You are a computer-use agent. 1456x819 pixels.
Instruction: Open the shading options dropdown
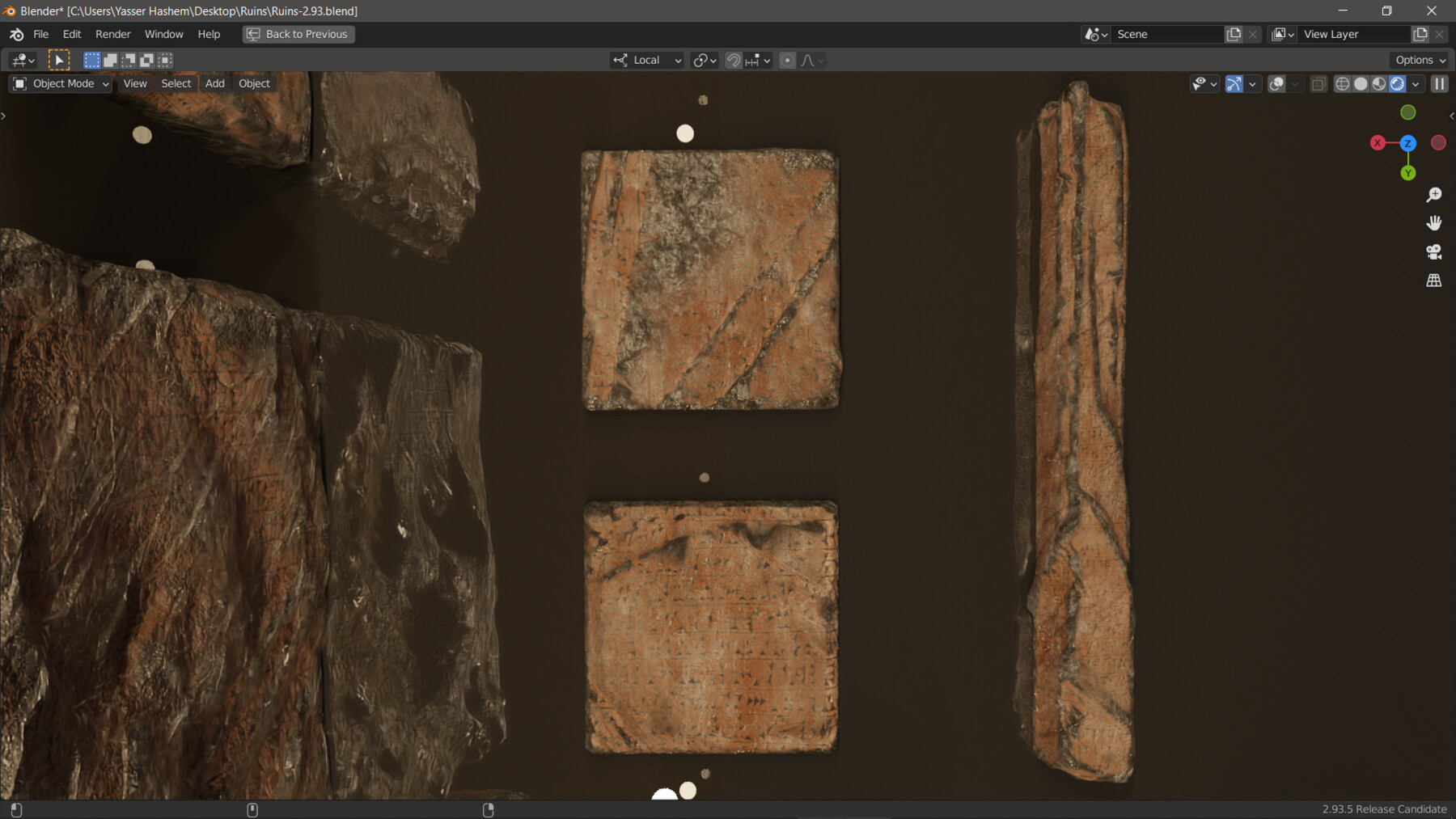[x=1416, y=83]
